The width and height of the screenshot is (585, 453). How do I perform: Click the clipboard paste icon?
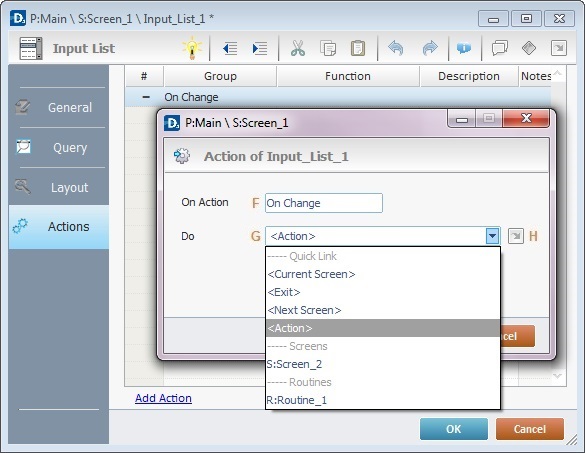[358, 48]
